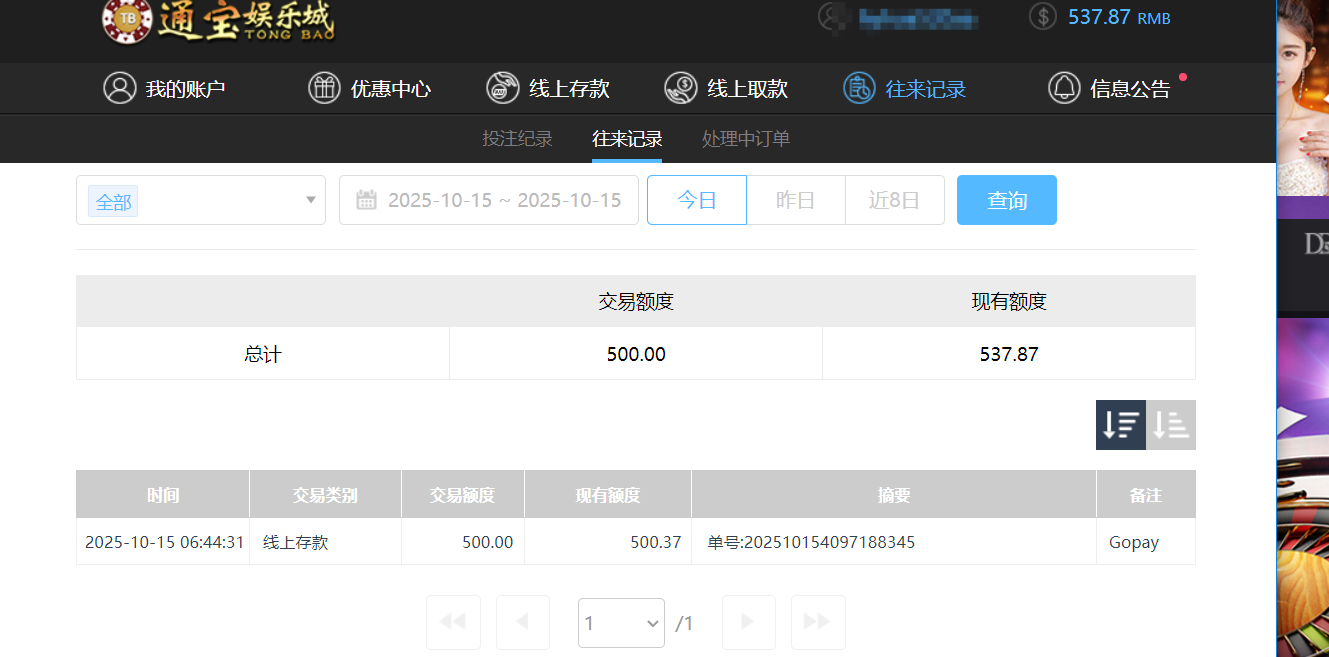1329x657 pixels.
Task: Click the dollar balance icon
Action: point(1041,16)
